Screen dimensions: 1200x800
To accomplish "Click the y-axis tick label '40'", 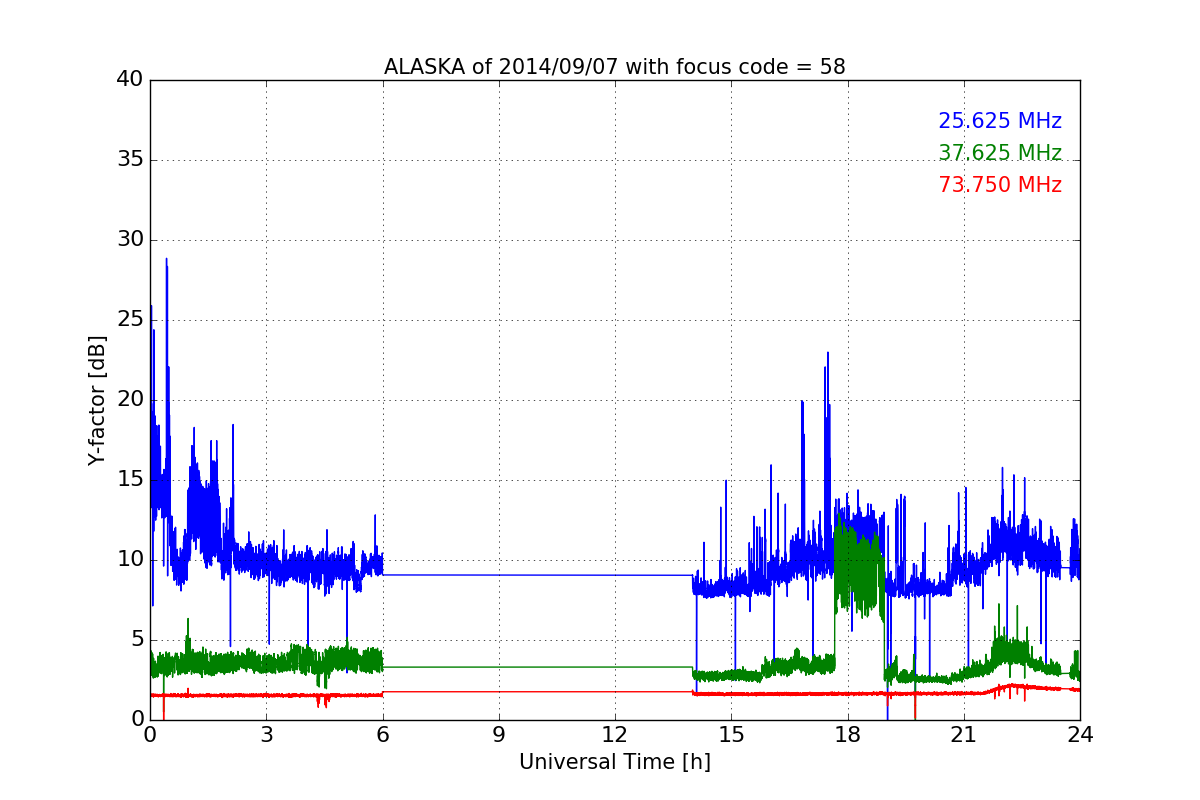I will pyautogui.click(x=130, y=80).
